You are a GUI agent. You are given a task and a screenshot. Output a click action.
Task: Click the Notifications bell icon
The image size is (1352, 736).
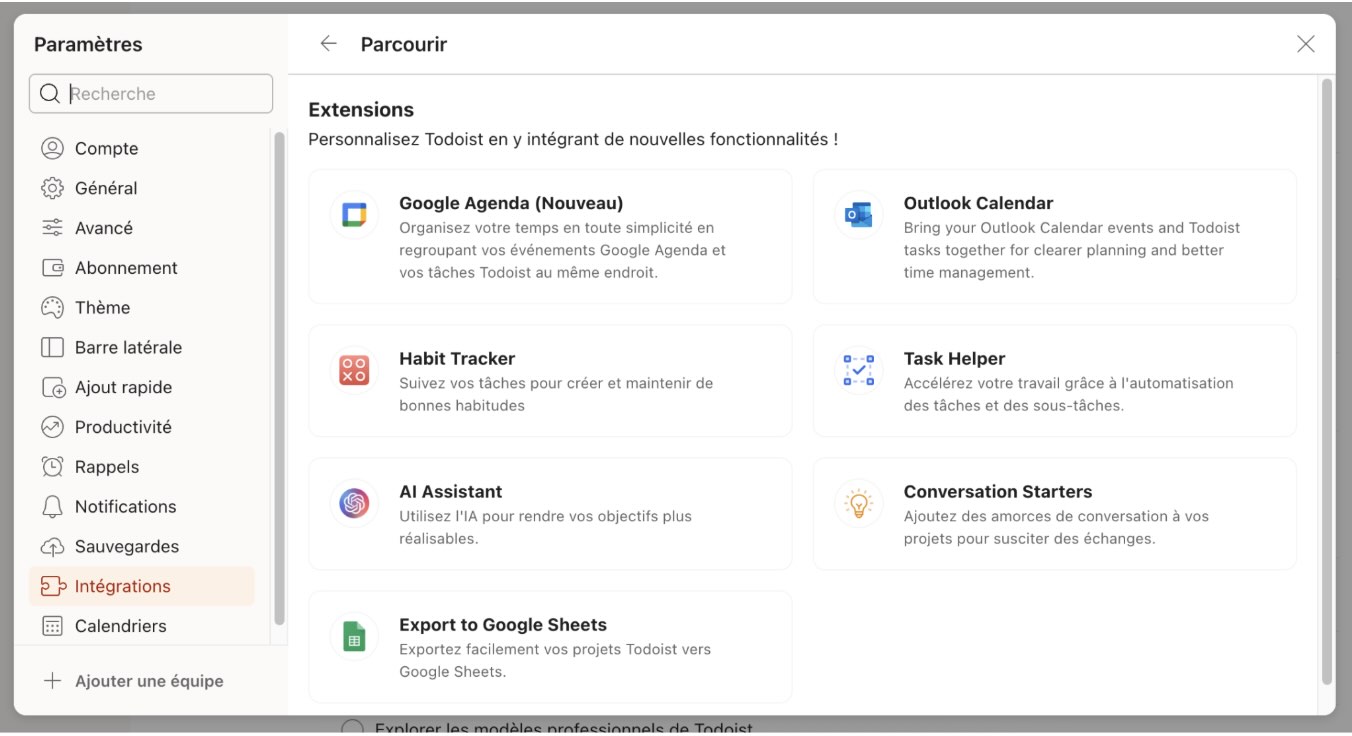pyautogui.click(x=52, y=507)
